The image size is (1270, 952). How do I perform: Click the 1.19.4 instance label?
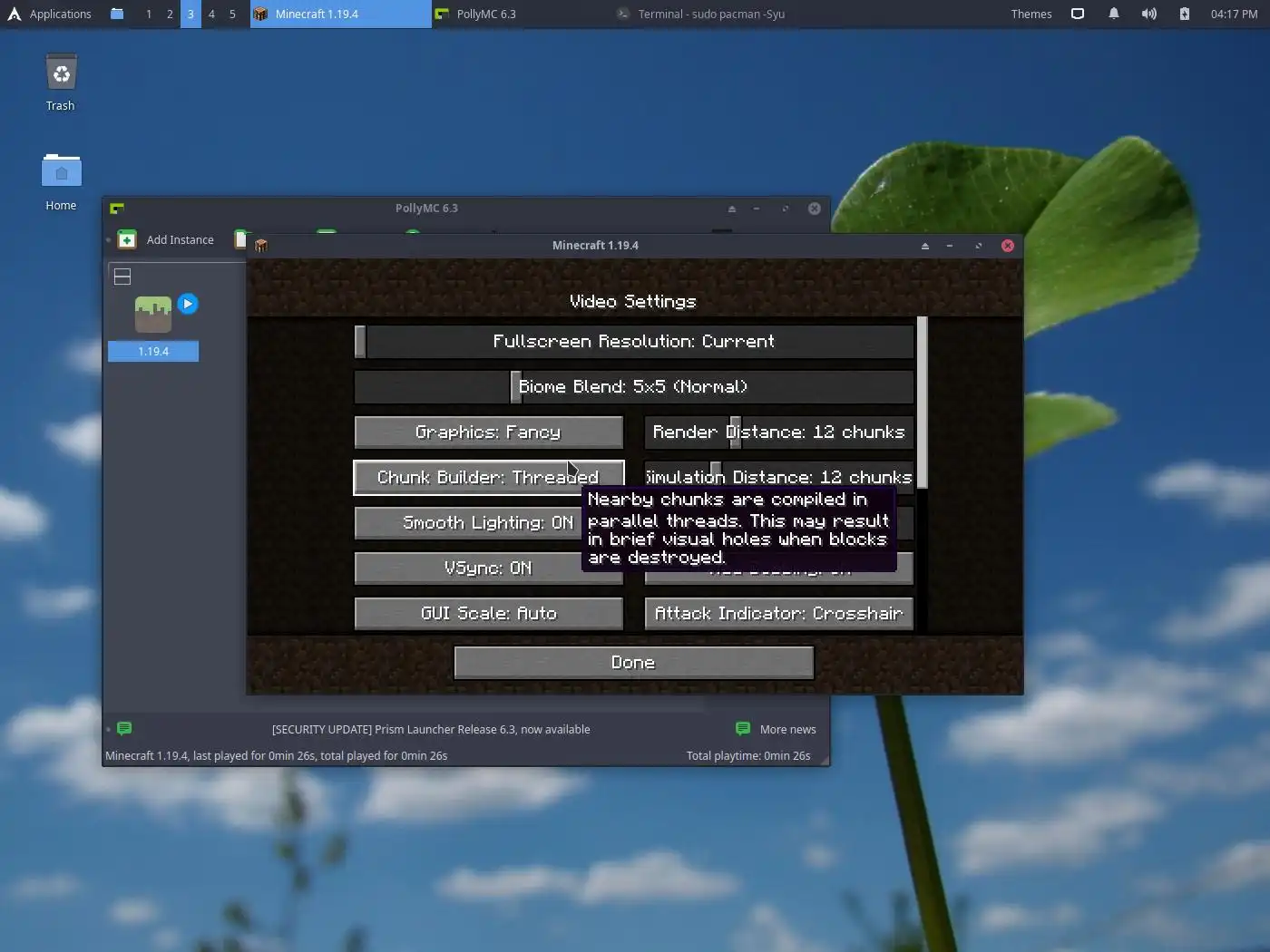[153, 351]
